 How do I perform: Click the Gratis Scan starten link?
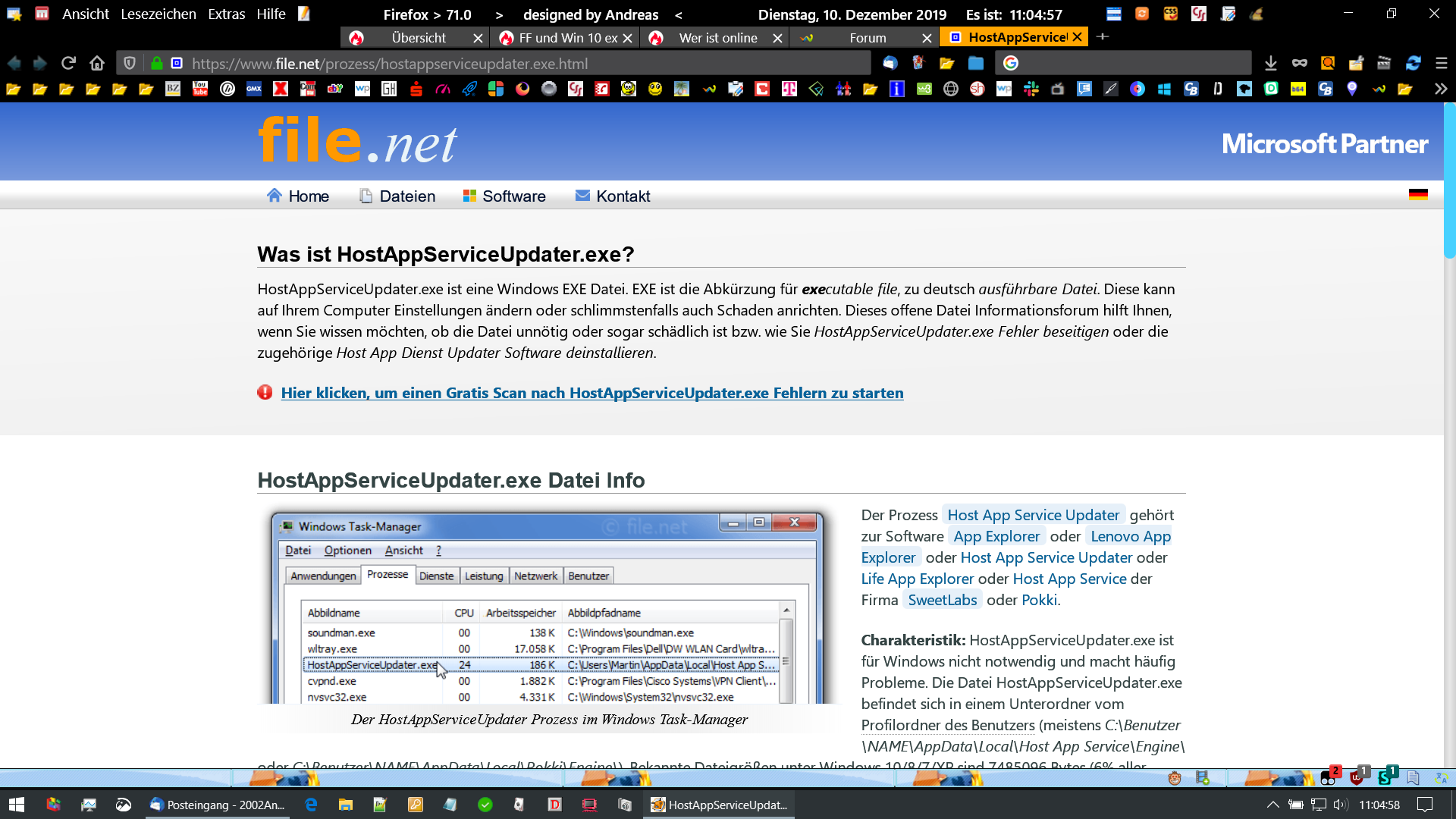pyautogui.click(x=591, y=393)
